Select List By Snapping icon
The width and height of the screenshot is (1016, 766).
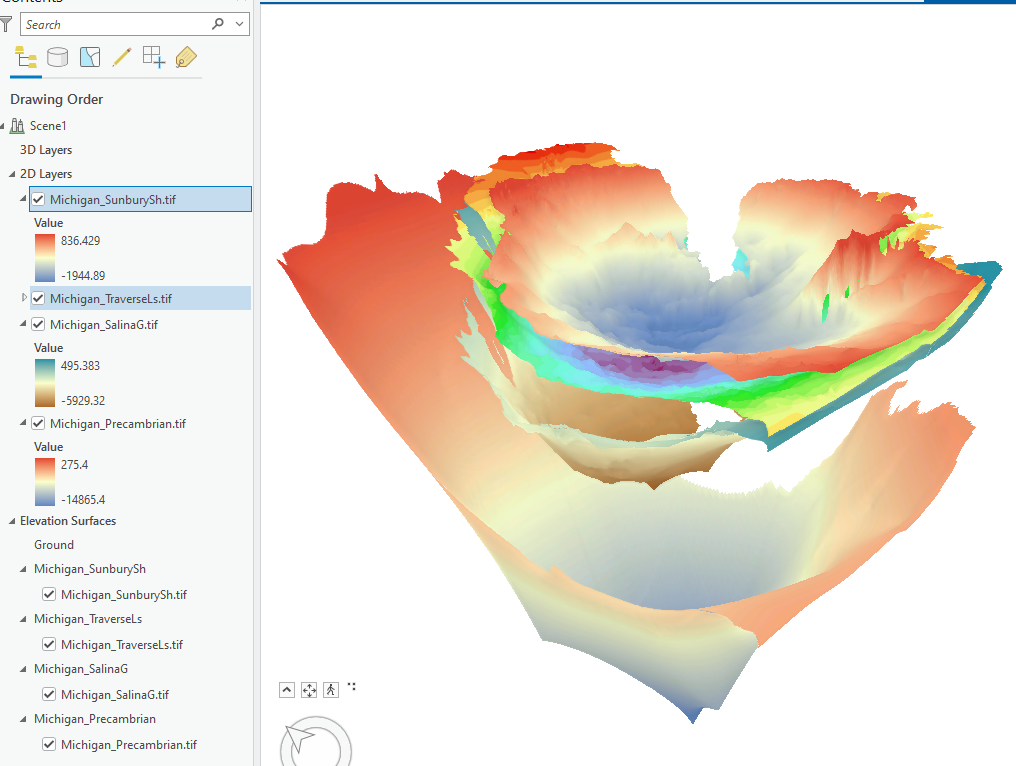[x=154, y=58]
